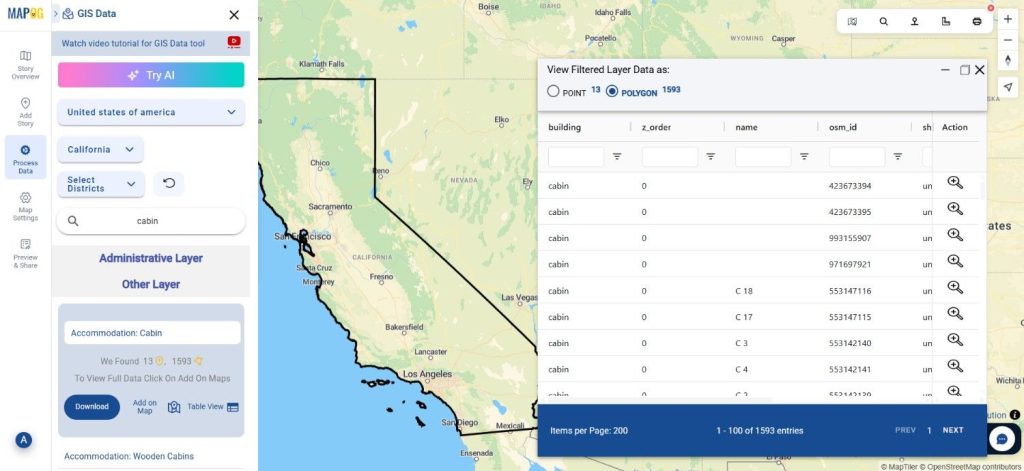
Task: Click NEXT page in table footer
Action: tap(952, 430)
